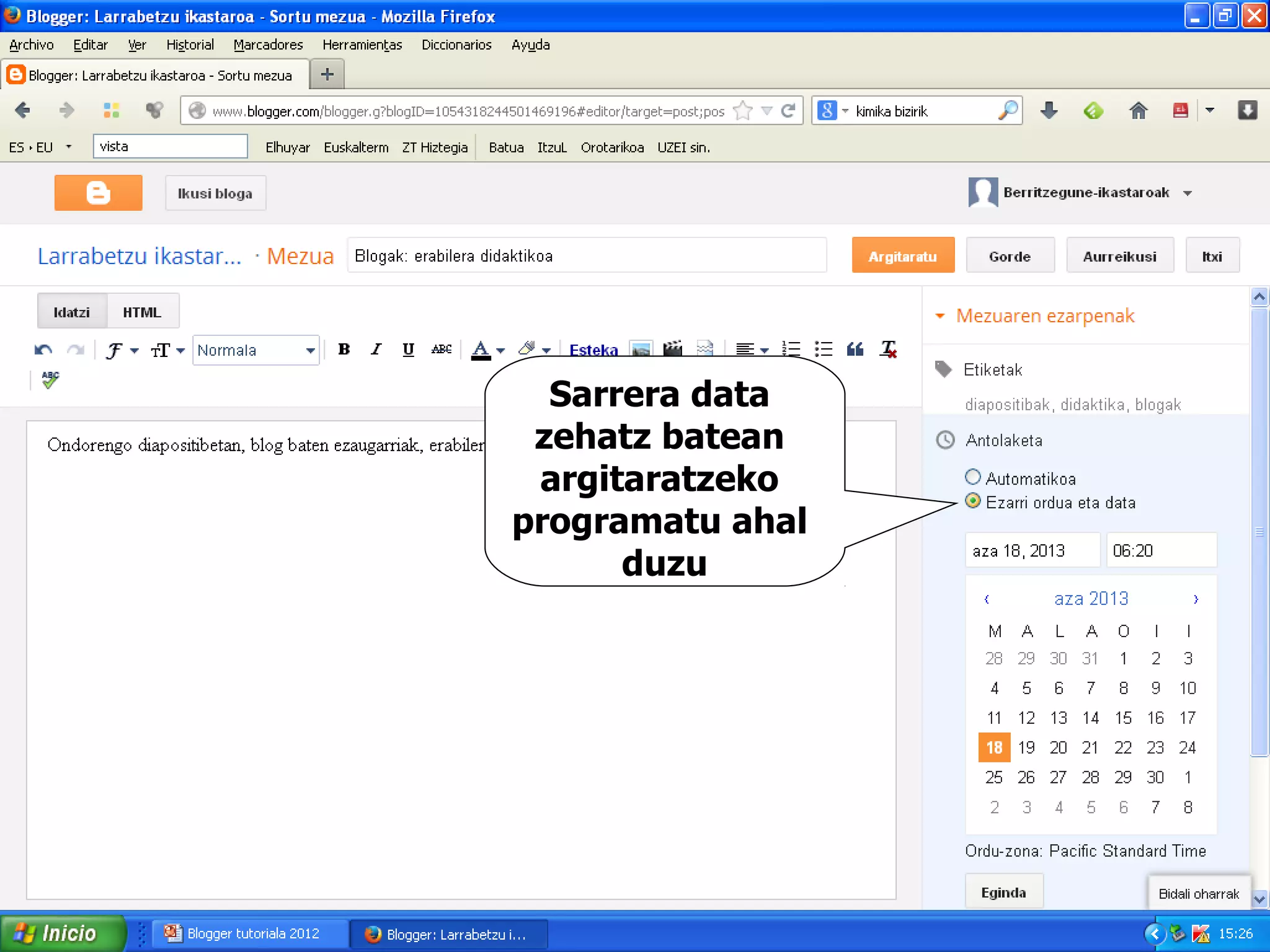
Task: Open downloads with the down arrow icon
Action: click(x=1049, y=111)
